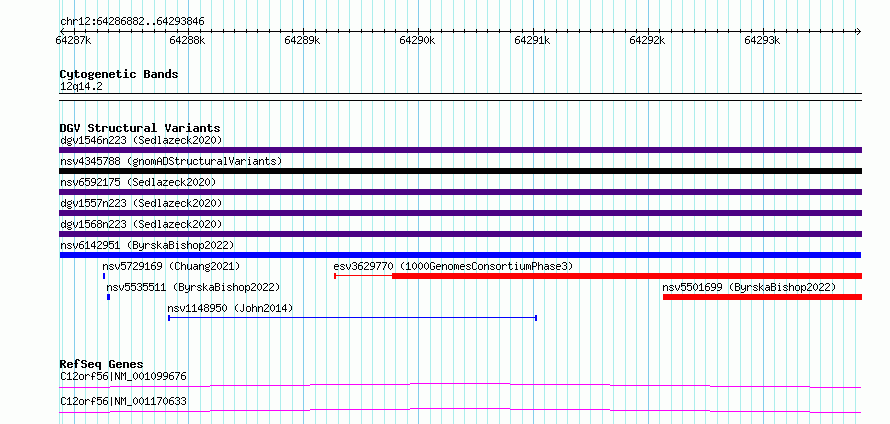890x424 pixels.
Task: Click the thin blue line of nsv1148950
Action: coord(352,318)
